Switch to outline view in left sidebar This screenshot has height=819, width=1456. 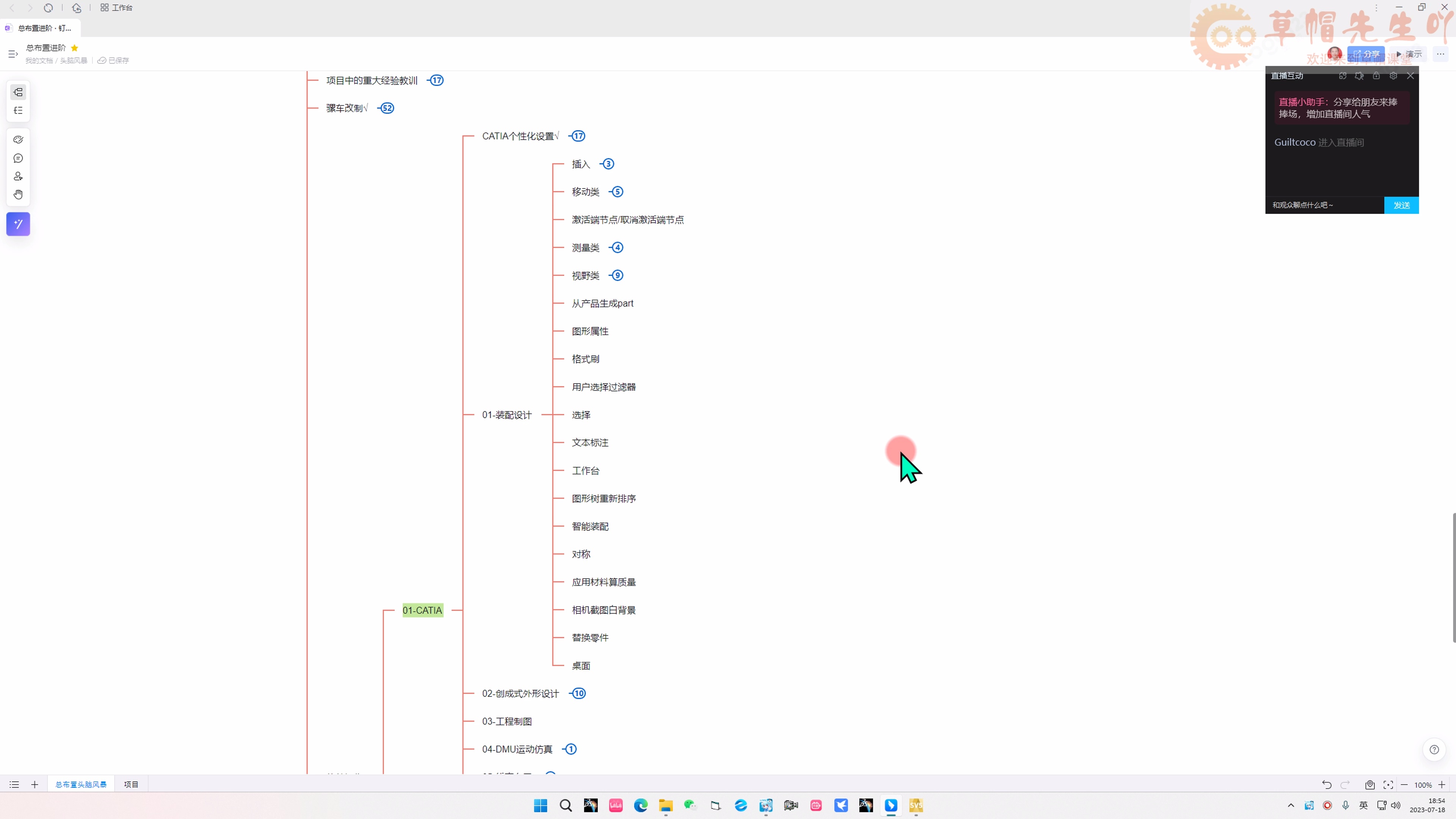click(18, 111)
